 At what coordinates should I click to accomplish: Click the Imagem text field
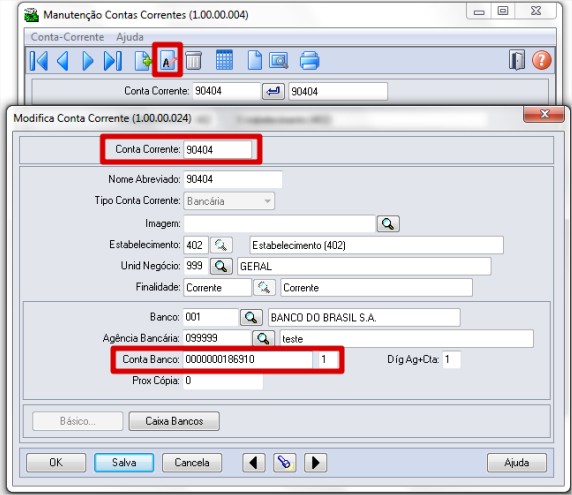(x=279, y=224)
